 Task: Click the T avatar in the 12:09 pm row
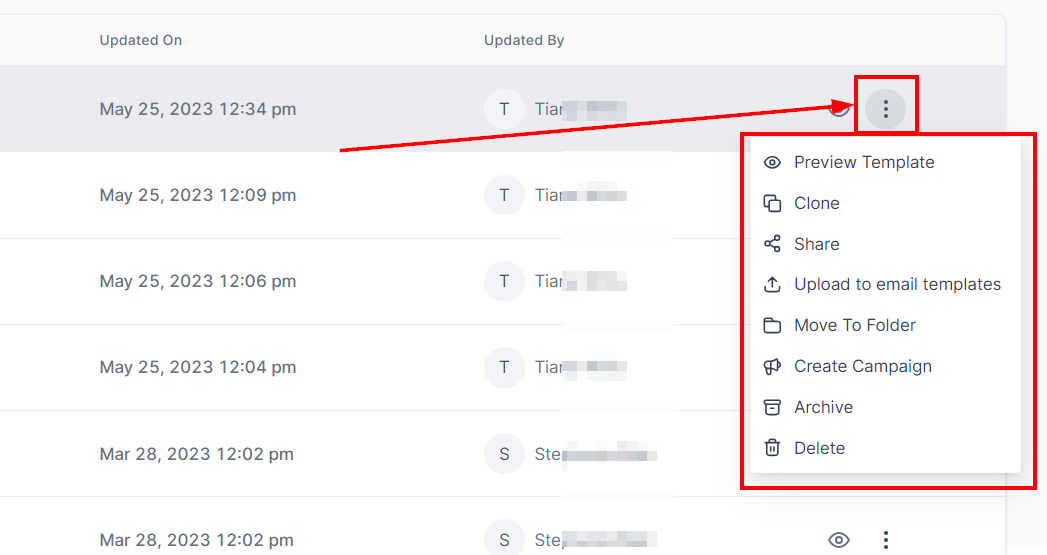pyautogui.click(x=504, y=195)
